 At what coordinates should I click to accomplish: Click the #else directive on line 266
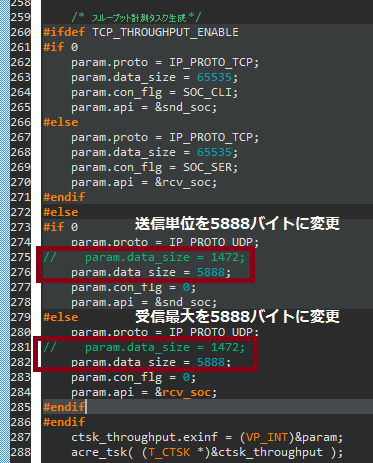point(61,122)
